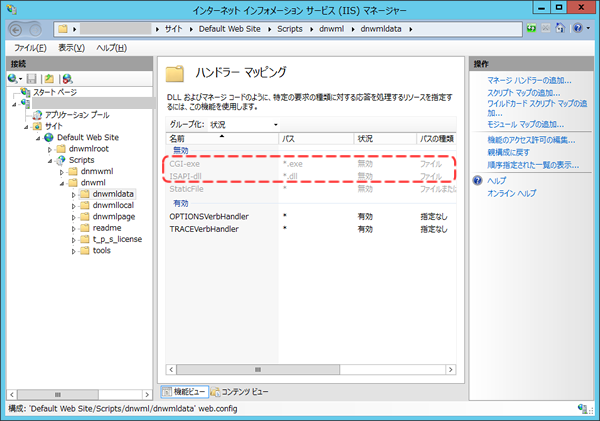Click スクリプト マップの追加... link
Screen dimensions: 600x421
[523, 93]
